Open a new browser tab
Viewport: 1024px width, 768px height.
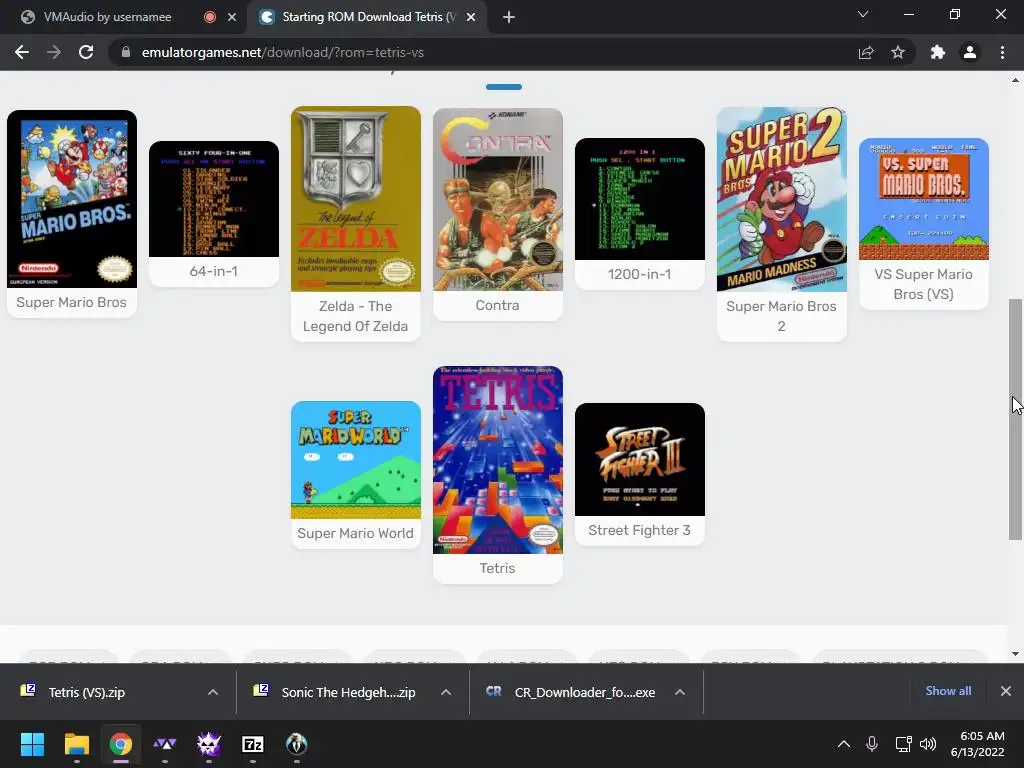pyautogui.click(x=509, y=17)
